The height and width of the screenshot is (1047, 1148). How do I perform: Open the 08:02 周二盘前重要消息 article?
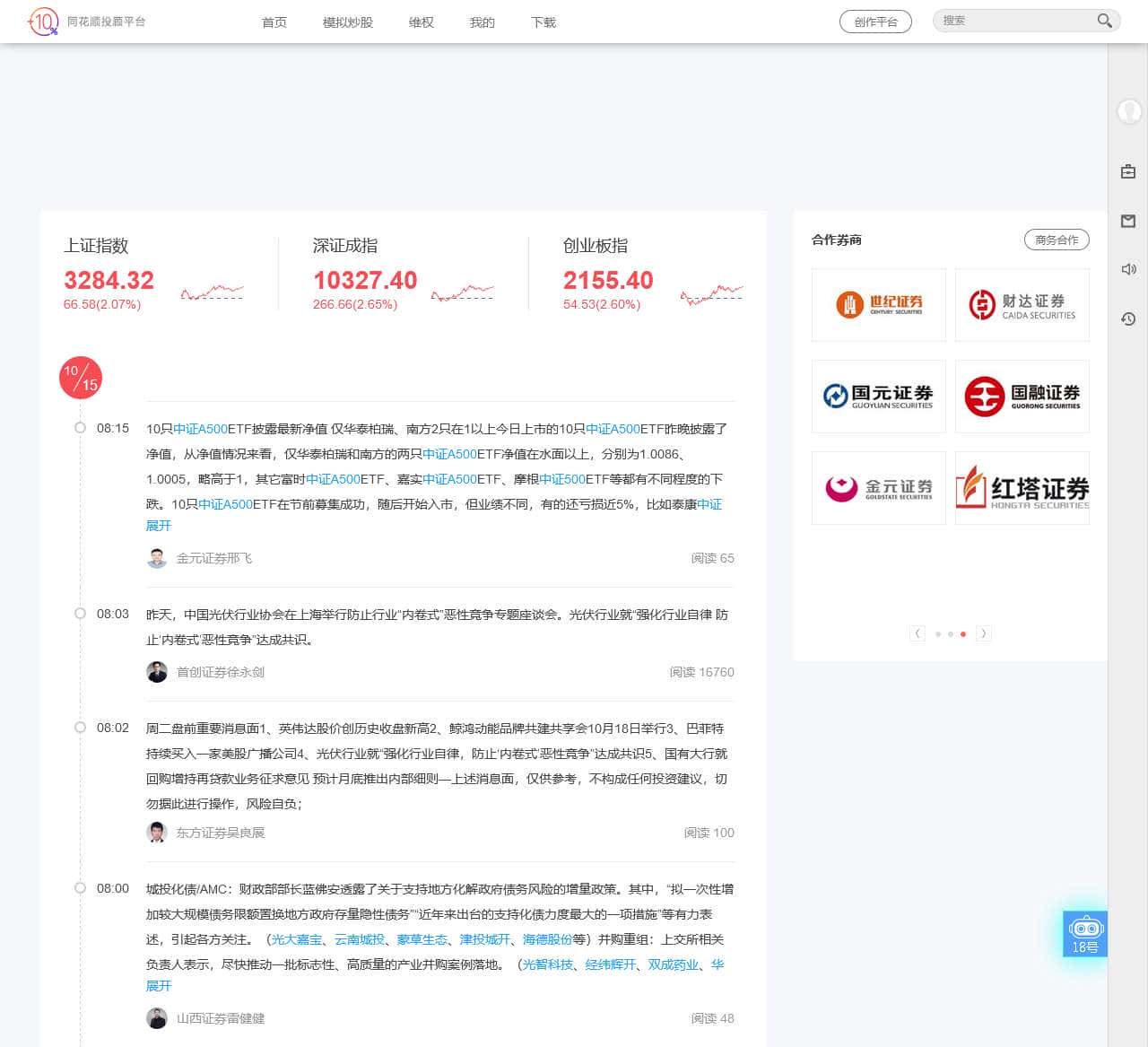438,766
